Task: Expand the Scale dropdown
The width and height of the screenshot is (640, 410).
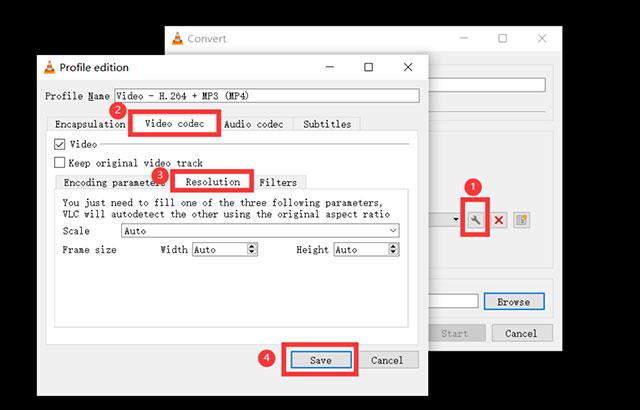Action: click(x=393, y=230)
